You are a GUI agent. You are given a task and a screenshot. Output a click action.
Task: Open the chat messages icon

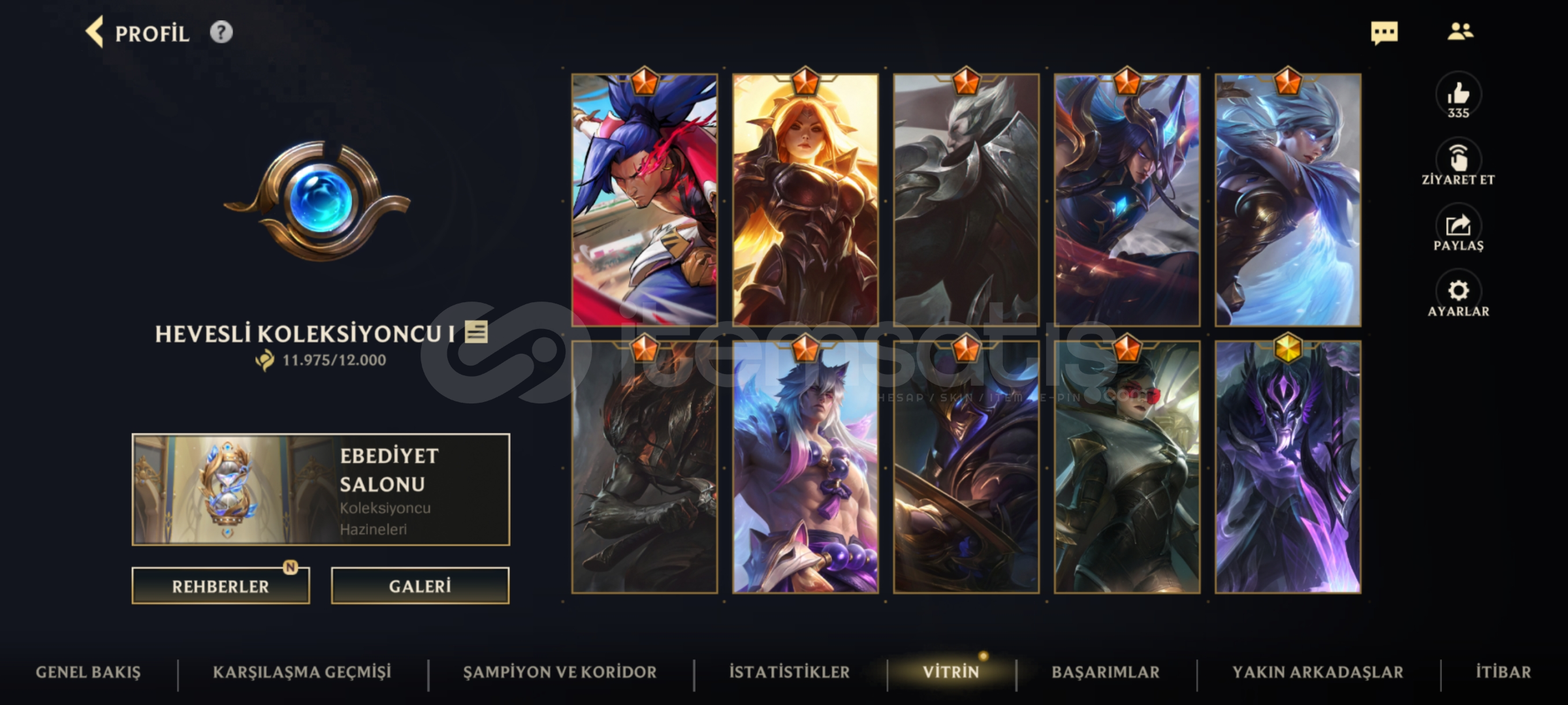tap(1384, 33)
